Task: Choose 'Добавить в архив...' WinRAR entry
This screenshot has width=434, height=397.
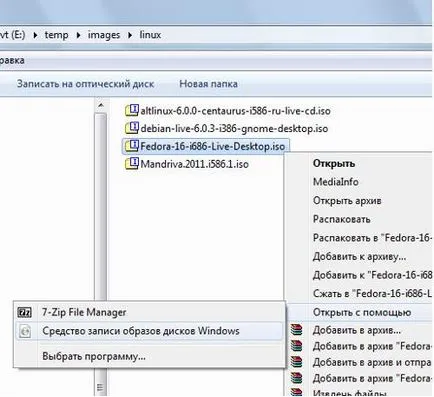Action: tap(357, 330)
